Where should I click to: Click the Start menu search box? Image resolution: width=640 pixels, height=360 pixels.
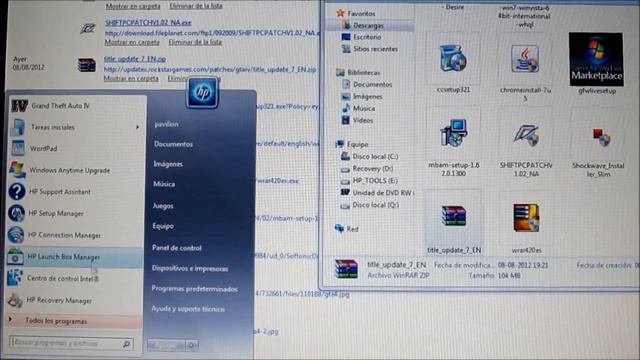pyautogui.click(x=72, y=344)
